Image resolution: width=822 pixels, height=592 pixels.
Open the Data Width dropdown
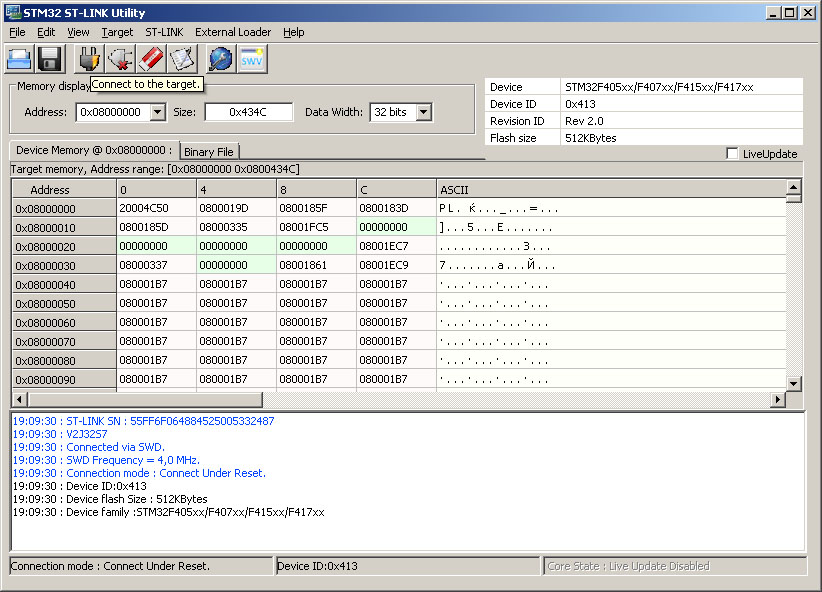coord(423,112)
